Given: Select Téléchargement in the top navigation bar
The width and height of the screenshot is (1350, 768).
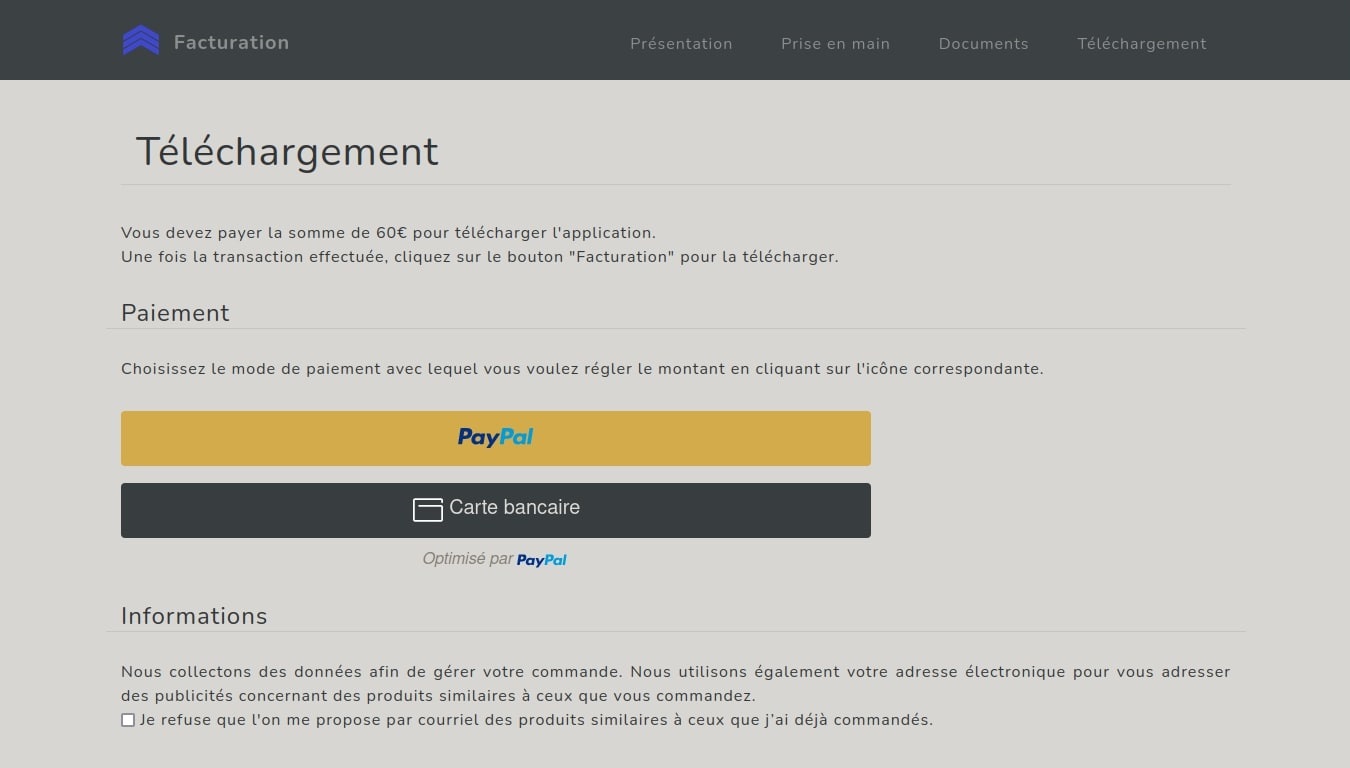Looking at the screenshot, I should (1141, 44).
